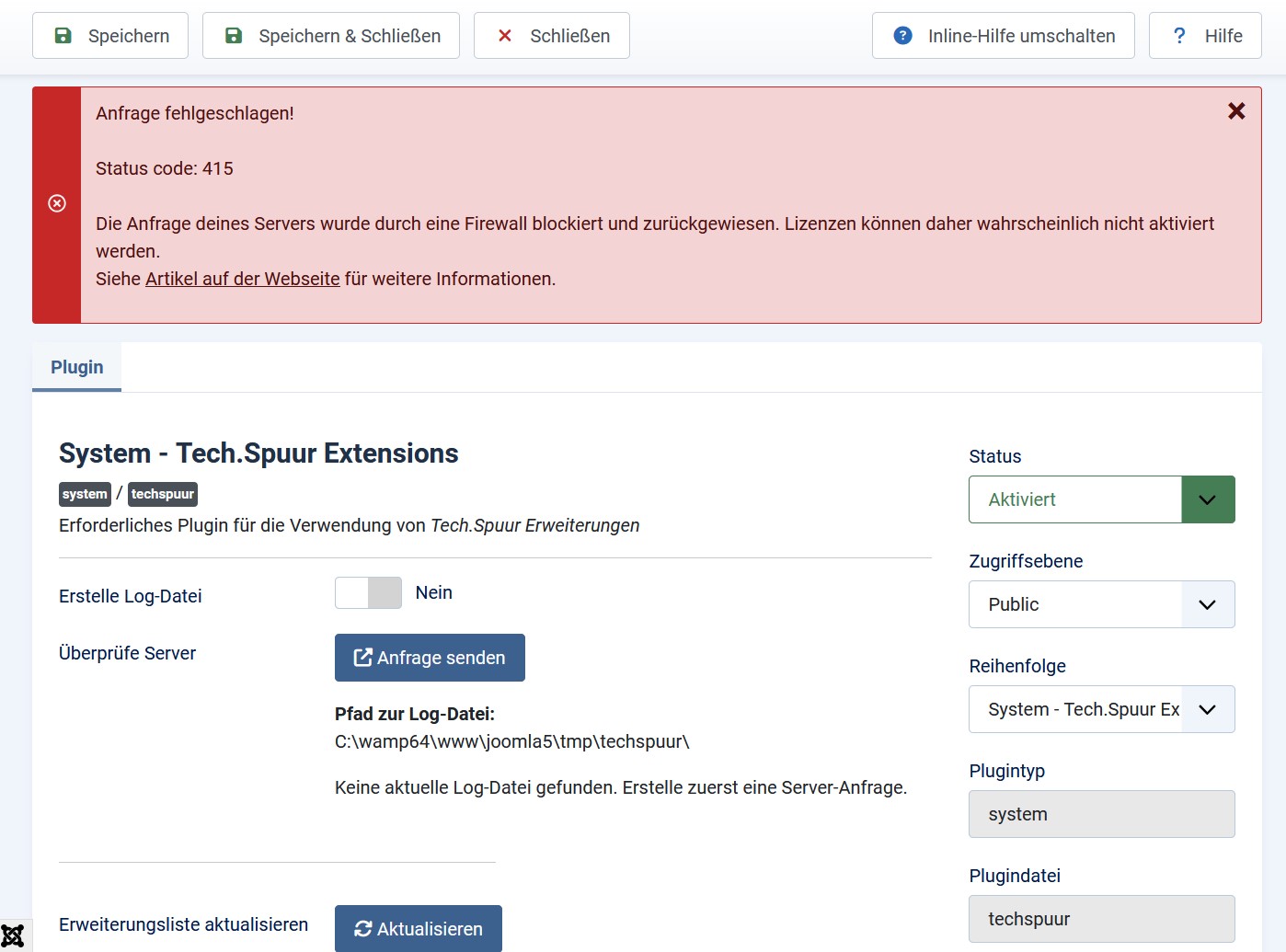1286x952 pixels.
Task: Click the Inline-Hilfe umschalten button text
Action: (x=1021, y=36)
